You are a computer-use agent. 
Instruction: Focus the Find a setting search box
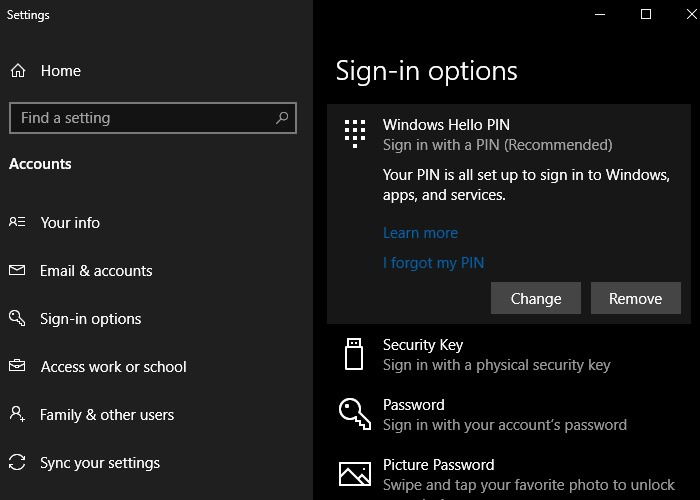click(153, 118)
